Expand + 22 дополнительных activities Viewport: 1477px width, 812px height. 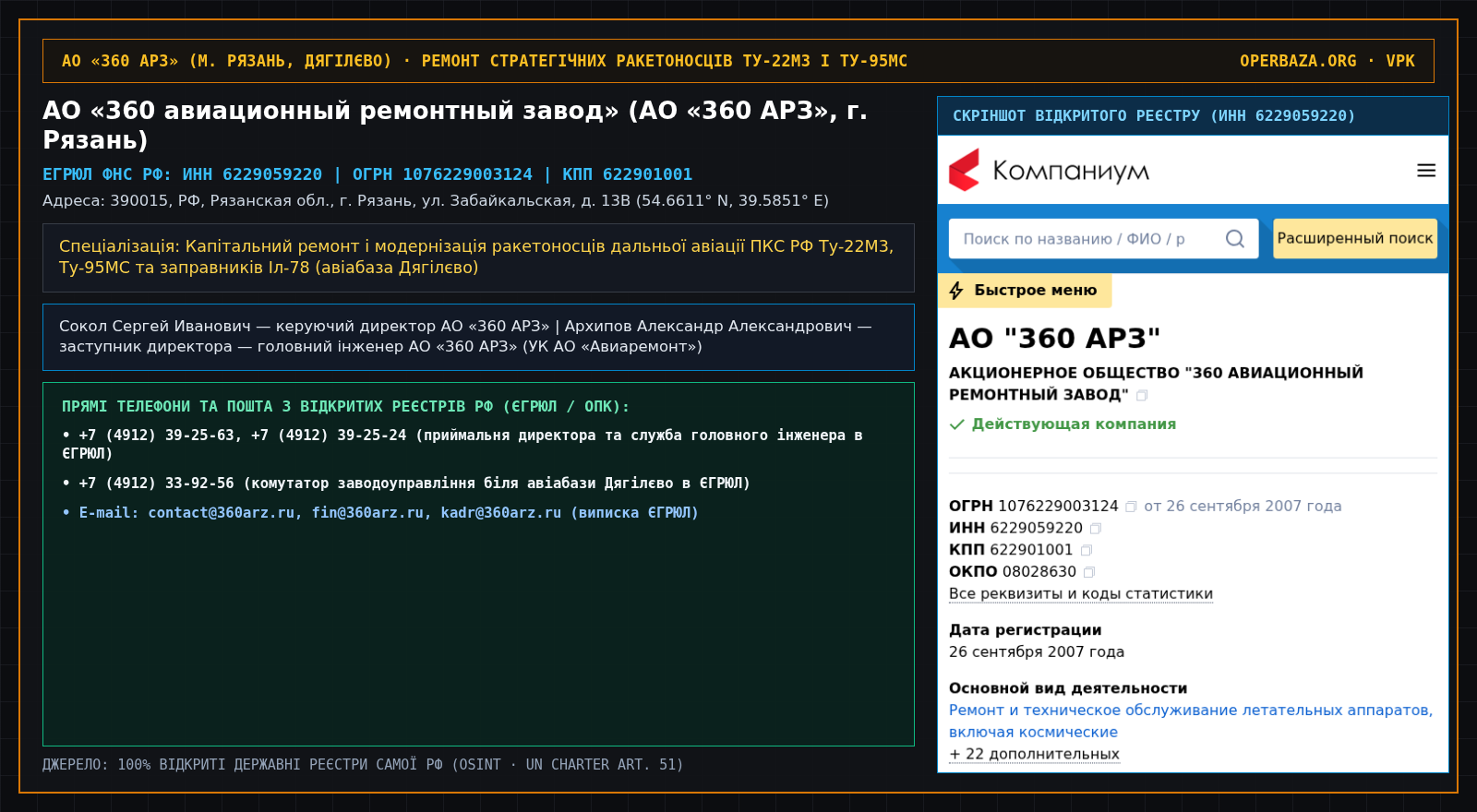tap(1034, 754)
